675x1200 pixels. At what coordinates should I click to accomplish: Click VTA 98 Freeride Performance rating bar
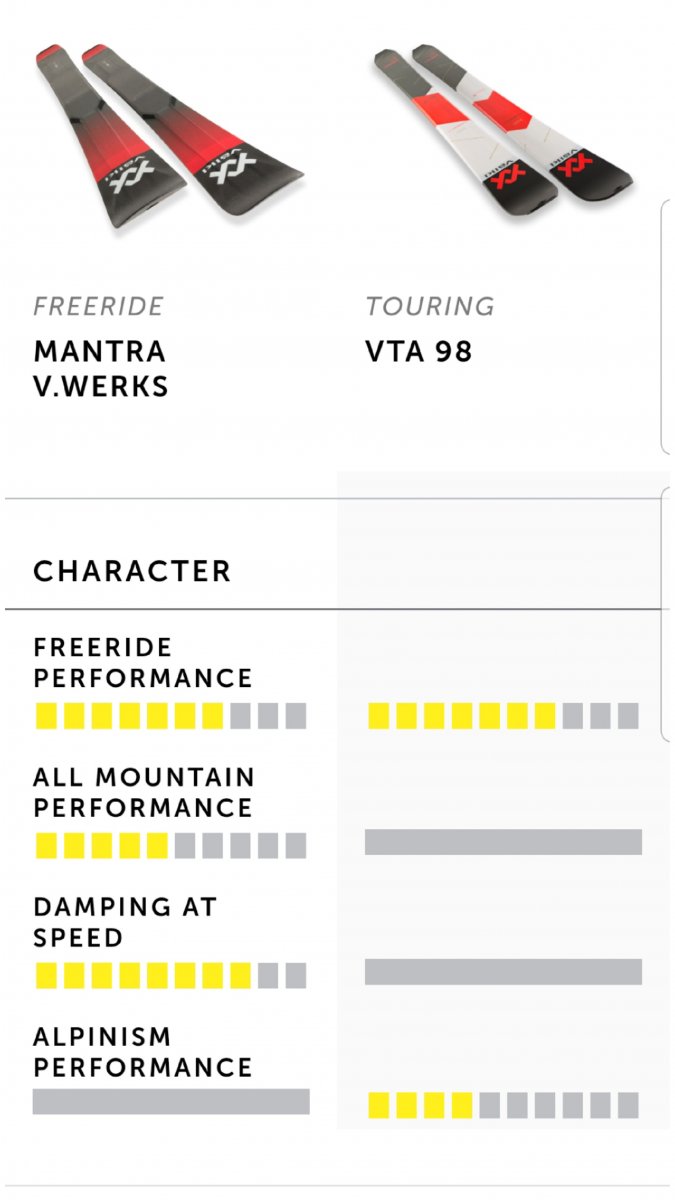click(x=503, y=716)
